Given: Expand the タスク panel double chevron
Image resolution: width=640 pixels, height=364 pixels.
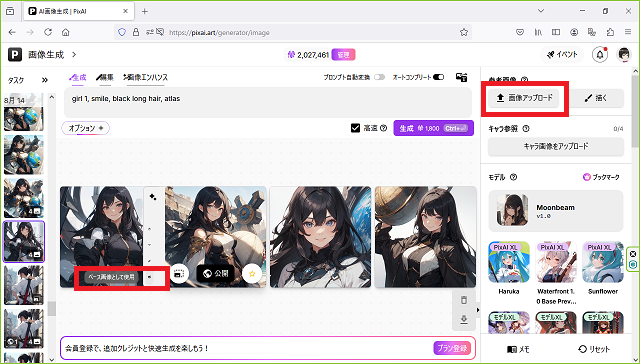Looking at the screenshot, I should (45, 80).
